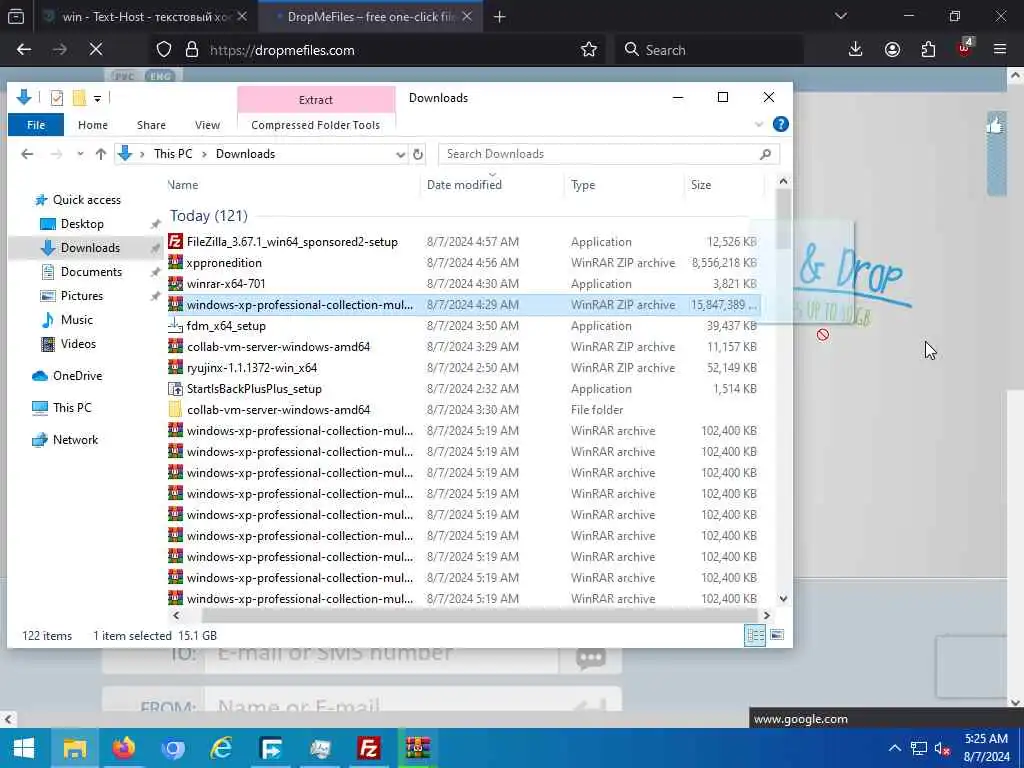Open FileZilla from the taskbar
Viewport: 1024px width, 768px height.
369,748
